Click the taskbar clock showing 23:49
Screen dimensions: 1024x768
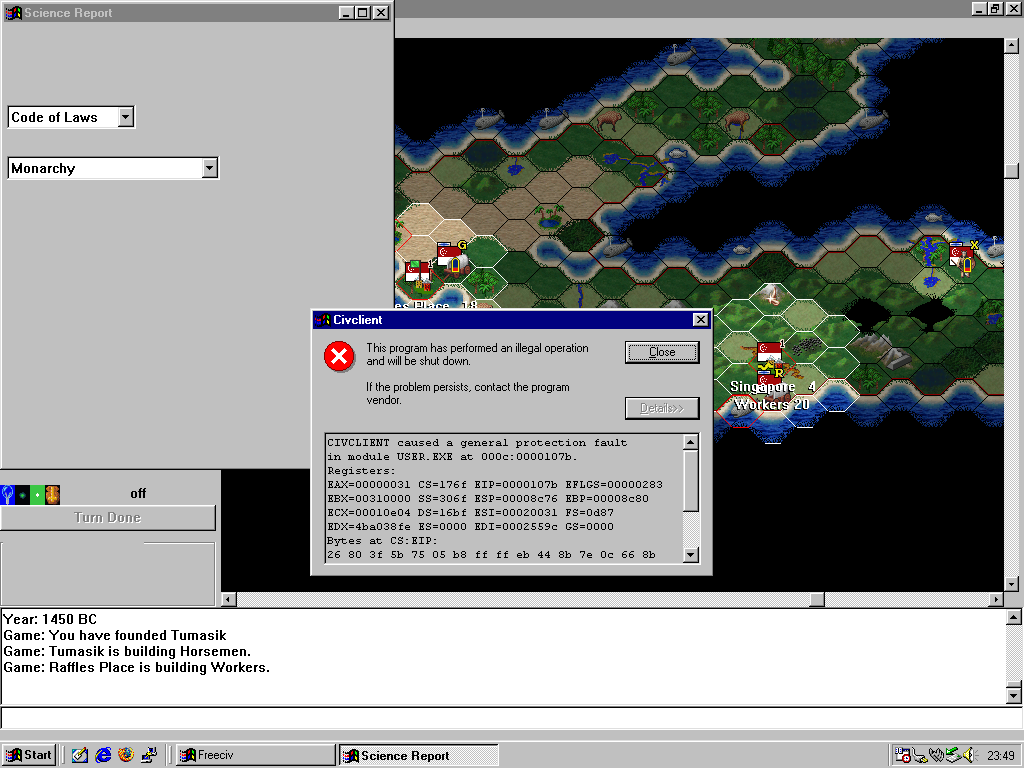pos(1001,756)
